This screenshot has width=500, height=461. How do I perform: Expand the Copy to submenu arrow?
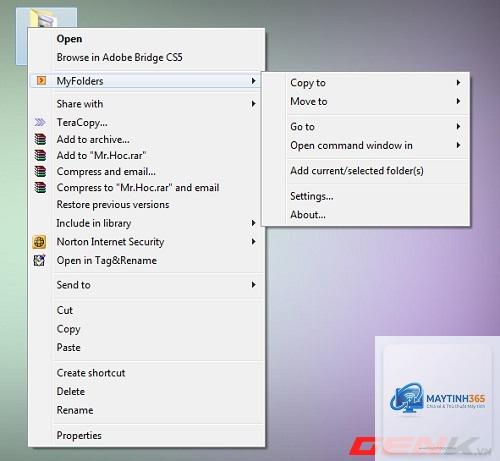pyautogui.click(x=459, y=82)
